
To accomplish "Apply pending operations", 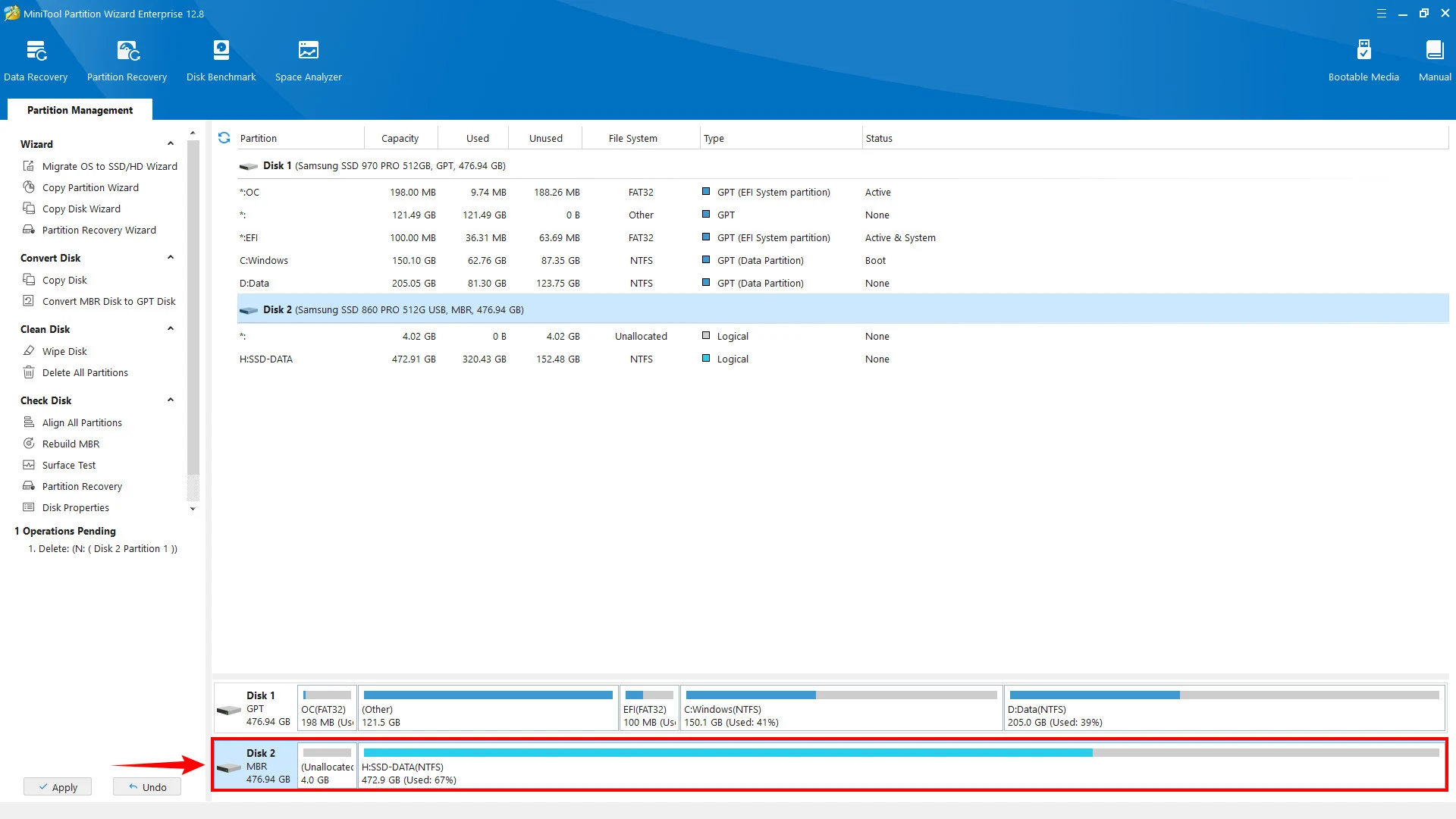I will [x=58, y=787].
